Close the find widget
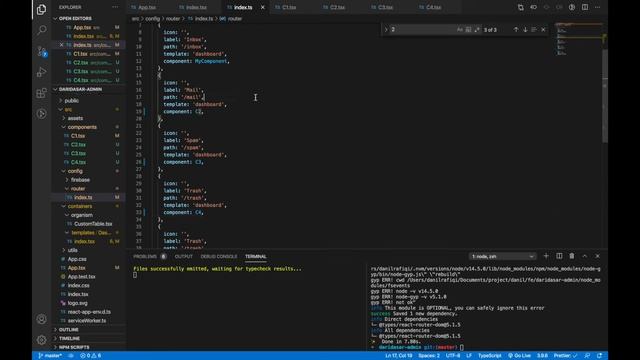Image resolution: width=640 pixels, height=360 pixels. 543,29
